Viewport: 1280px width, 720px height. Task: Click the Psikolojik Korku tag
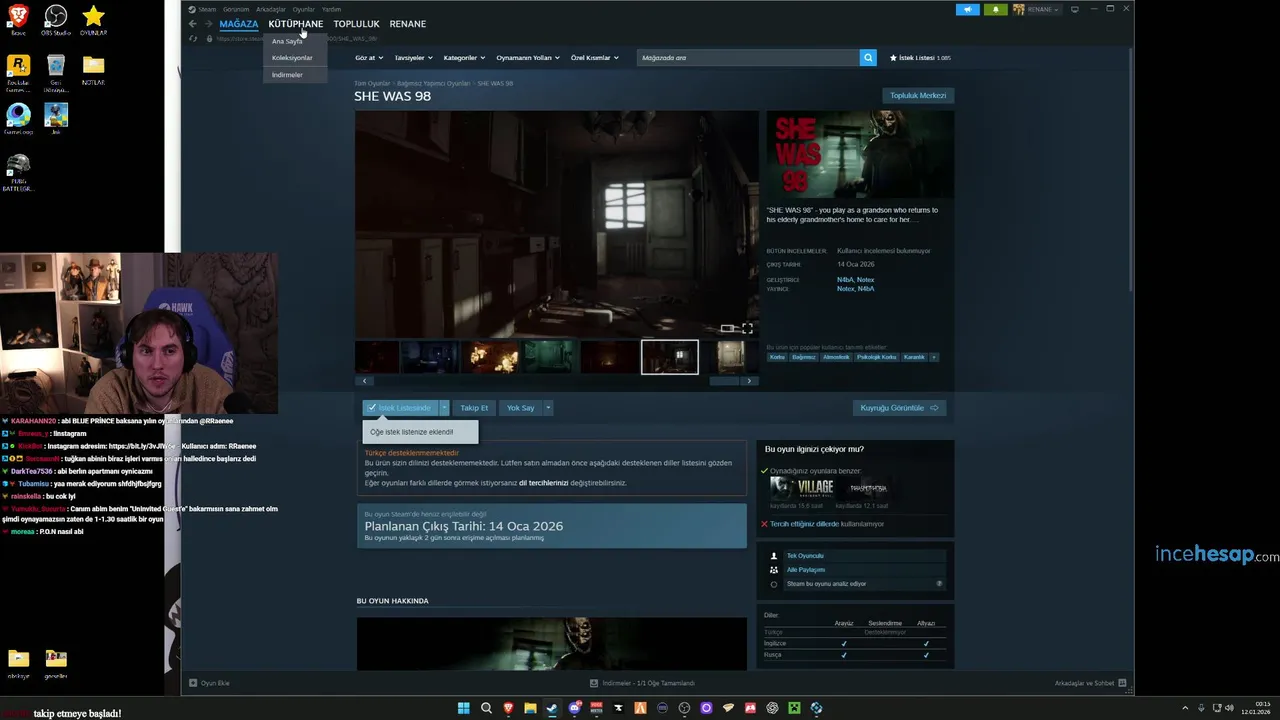click(876, 357)
